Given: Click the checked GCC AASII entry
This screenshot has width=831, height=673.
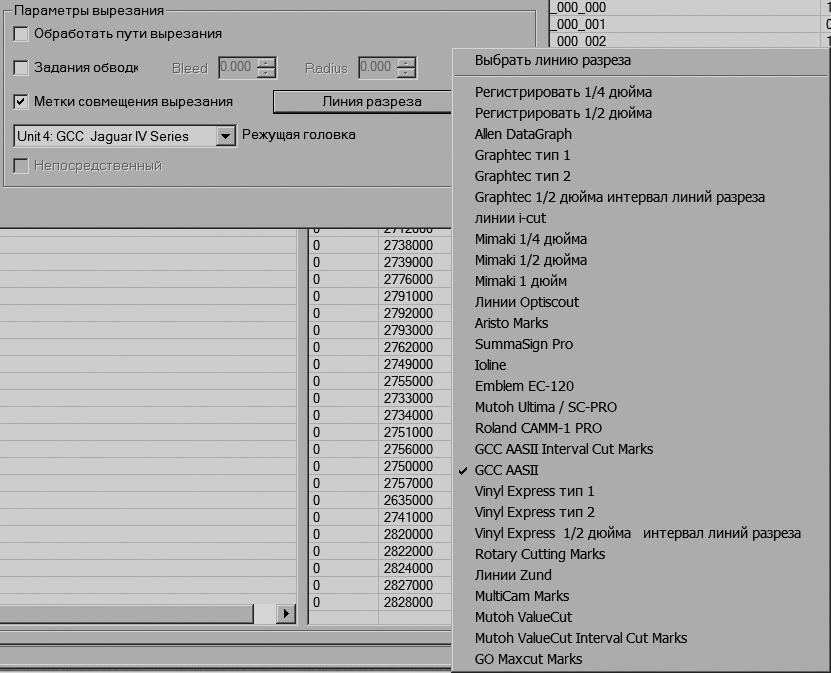Looking at the screenshot, I should [x=506, y=470].
